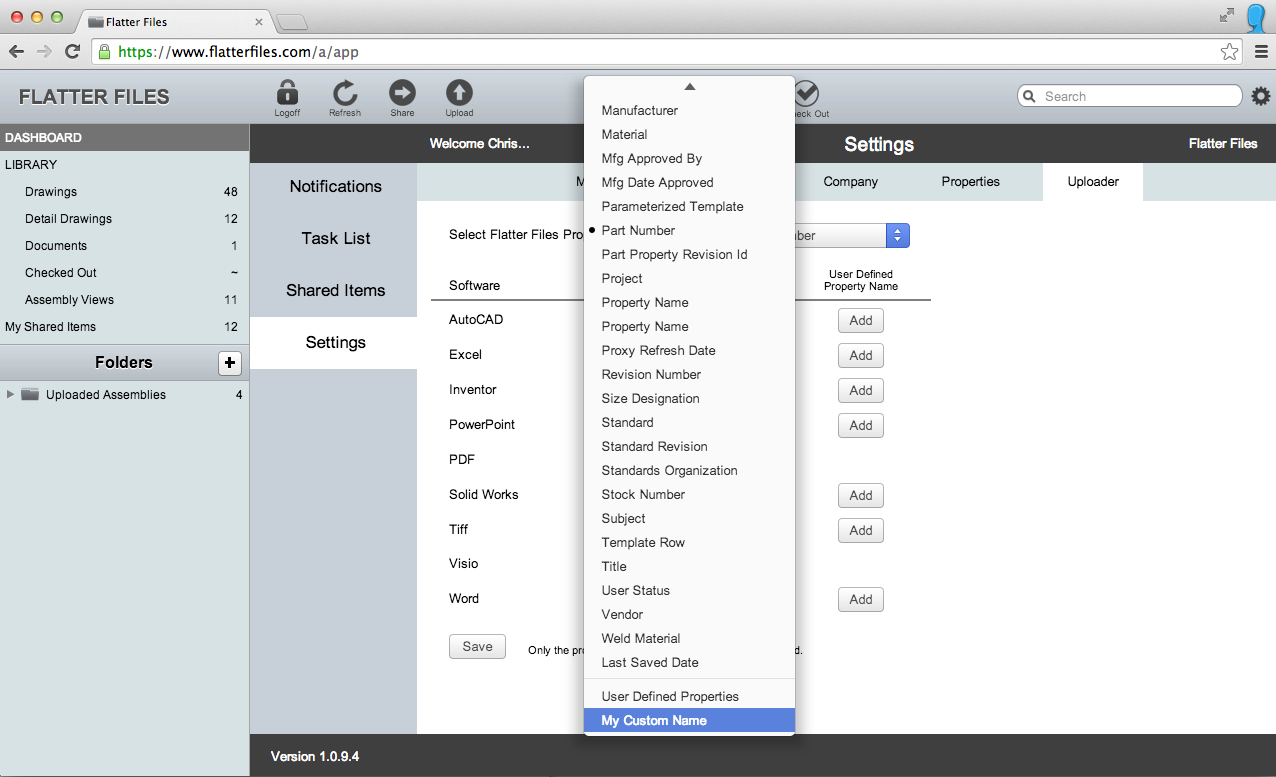Open the Settings section in sidebar
This screenshot has height=777, width=1276.
334,342
